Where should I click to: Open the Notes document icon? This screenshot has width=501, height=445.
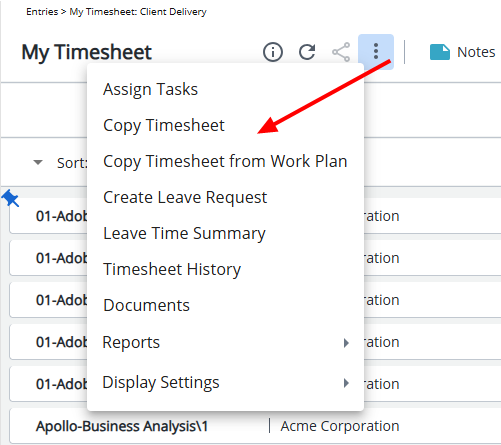coord(440,52)
